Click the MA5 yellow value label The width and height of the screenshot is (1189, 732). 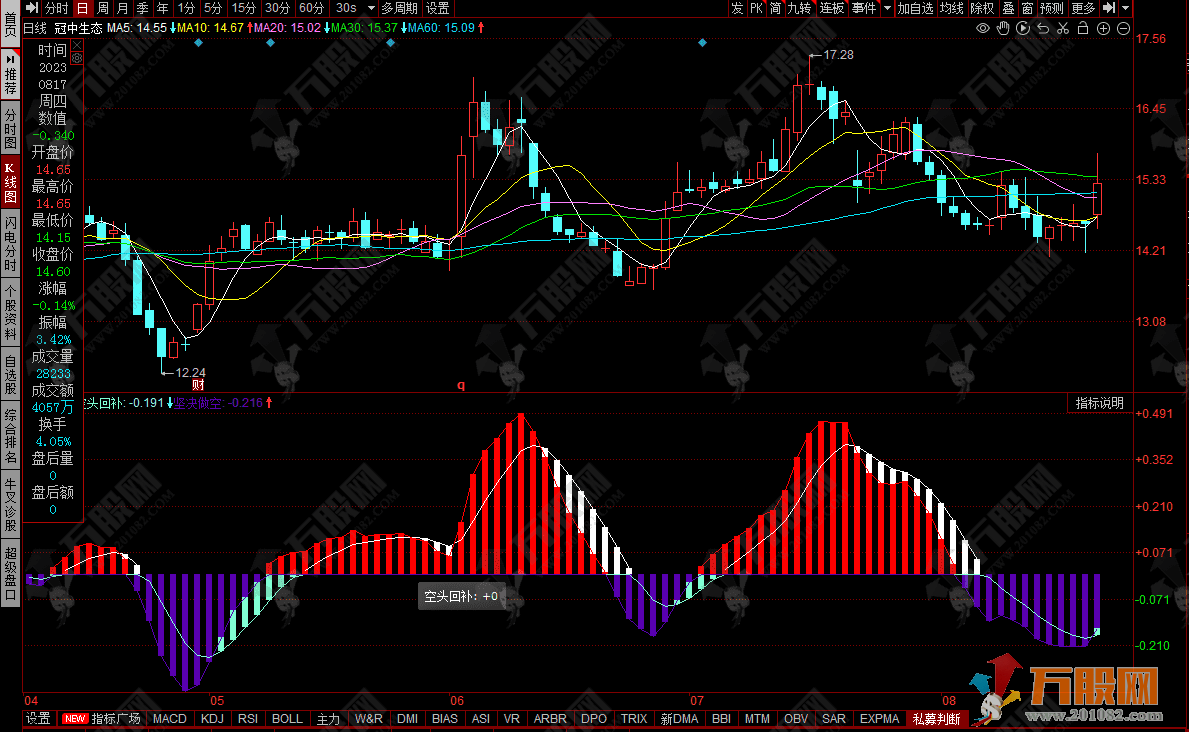[137, 28]
